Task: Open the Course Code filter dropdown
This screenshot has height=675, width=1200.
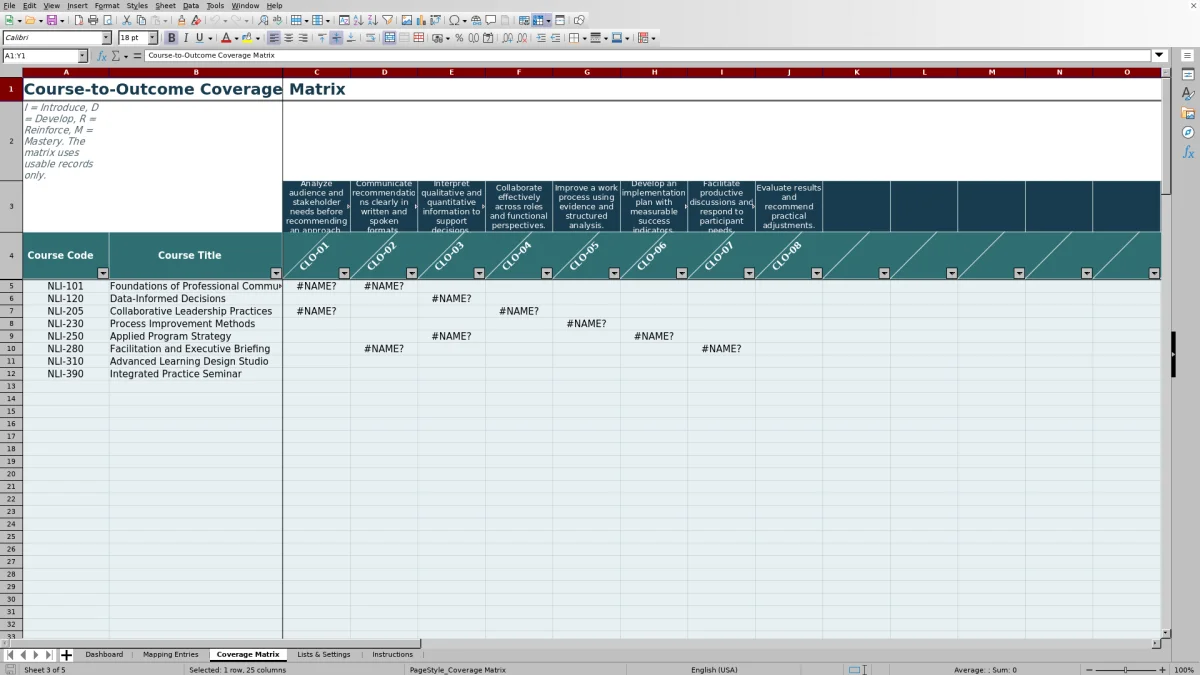Action: tap(102, 273)
